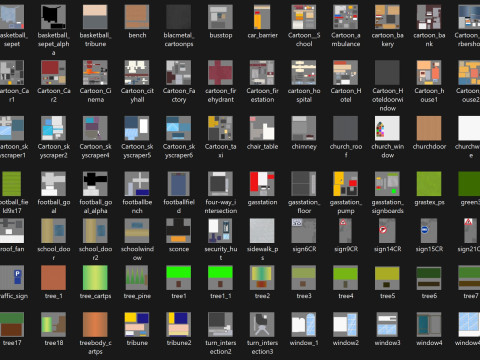Click the Cartoon_house1 texture

pyautogui.click(x=429, y=72)
